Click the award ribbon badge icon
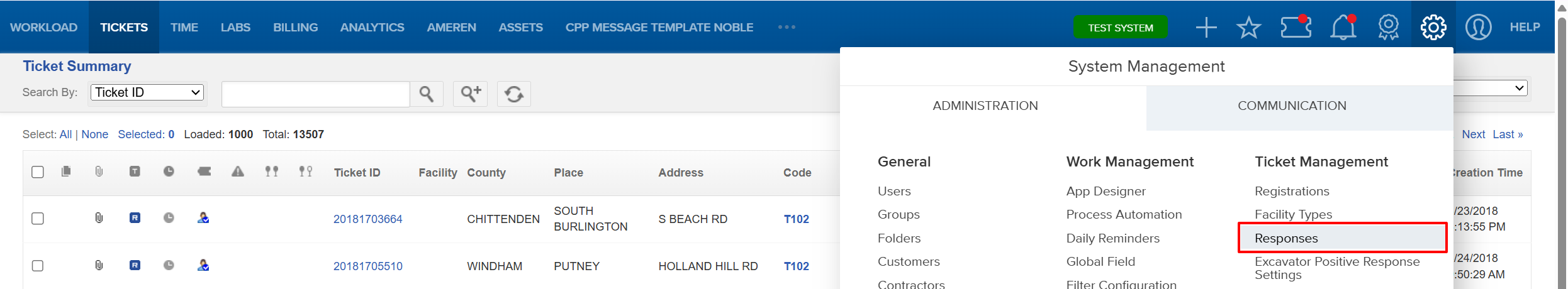Screen dimensions: 1568x289 (1388, 28)
